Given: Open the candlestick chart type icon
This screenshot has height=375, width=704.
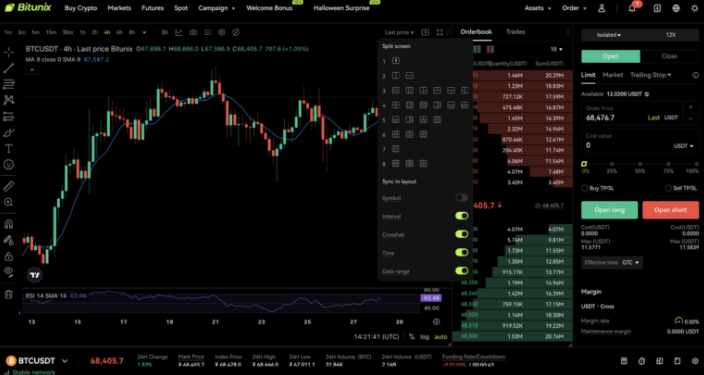Looking at the screenshot, I should (x=165, y=32).
